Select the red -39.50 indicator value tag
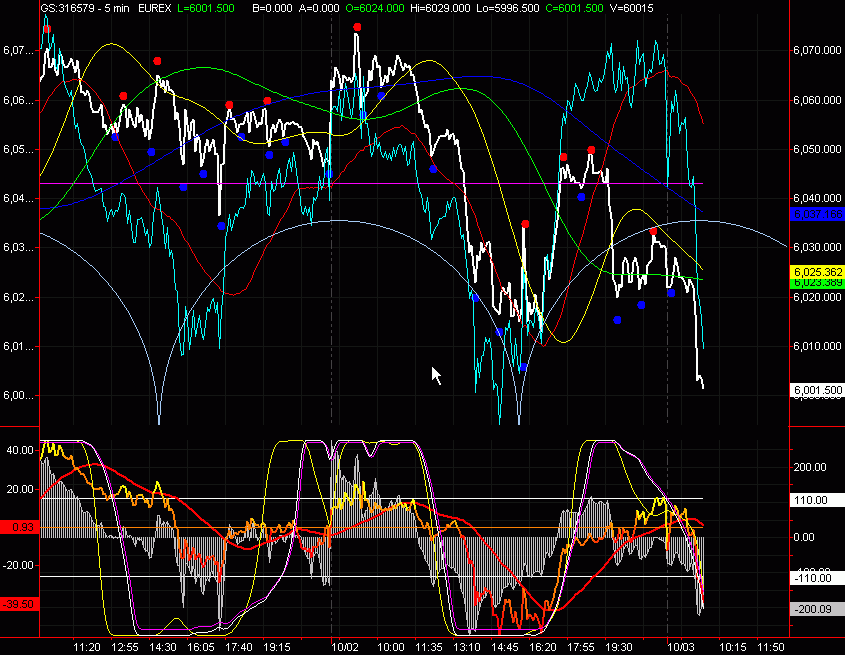This screenshot has width=845, height=655. [19, 604]
